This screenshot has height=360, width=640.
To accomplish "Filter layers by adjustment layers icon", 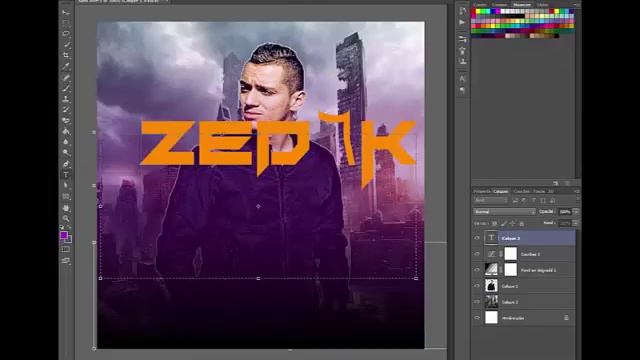I will 524,200.
